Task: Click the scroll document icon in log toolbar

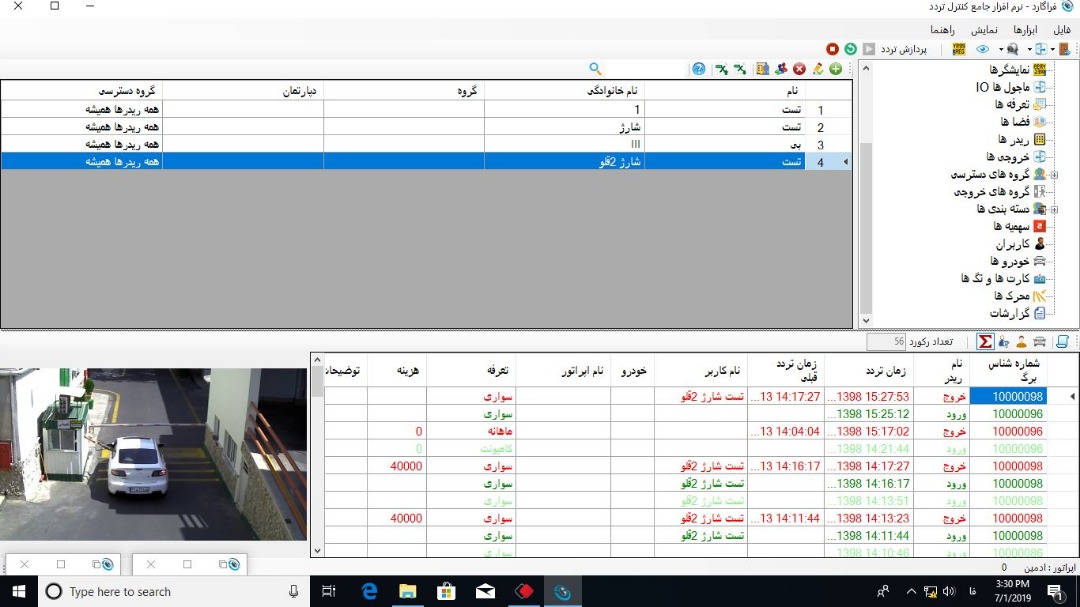Action: 1062,342
